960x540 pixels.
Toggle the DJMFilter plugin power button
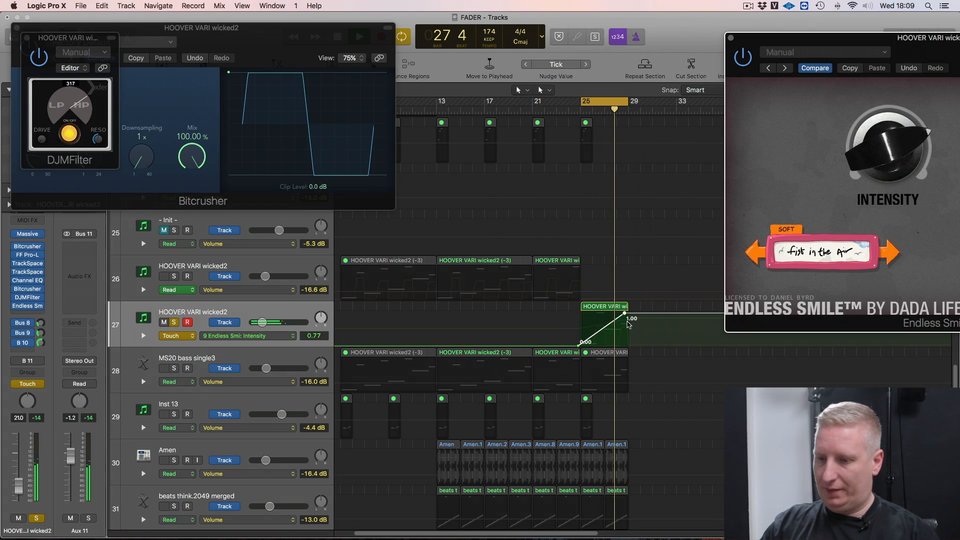39,58
